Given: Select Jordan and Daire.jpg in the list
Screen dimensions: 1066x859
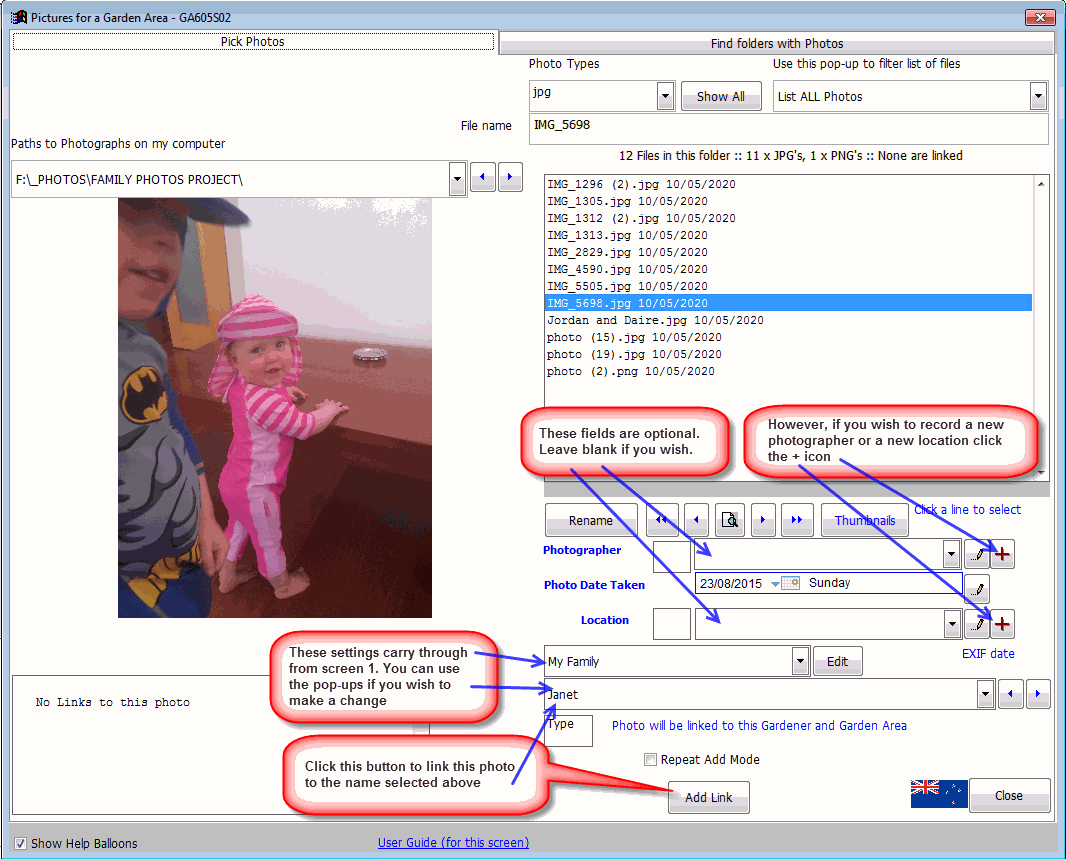Looking at the screenshot, I should pyautogui.click(x=789, y=320).
